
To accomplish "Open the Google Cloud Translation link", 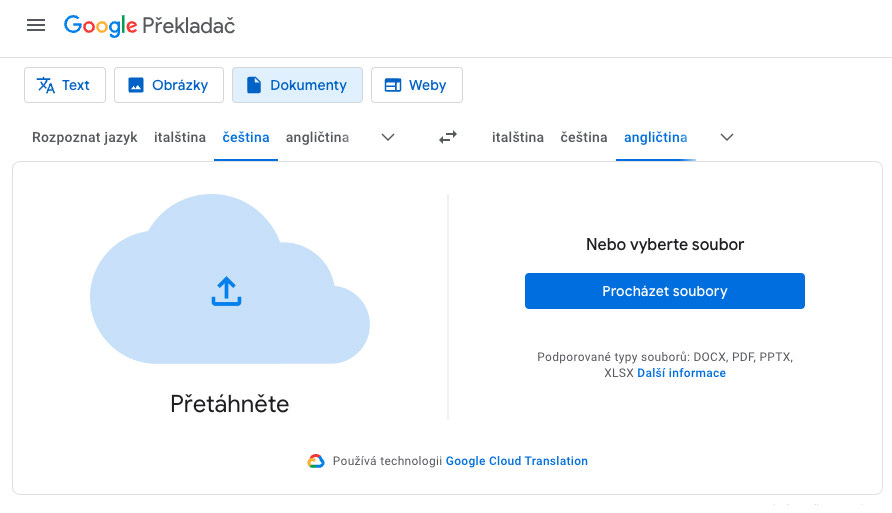I will (517, 461).
